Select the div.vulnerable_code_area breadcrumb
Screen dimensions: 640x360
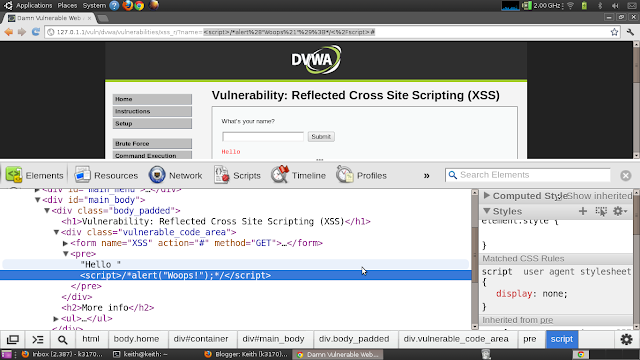coord(456,339)
